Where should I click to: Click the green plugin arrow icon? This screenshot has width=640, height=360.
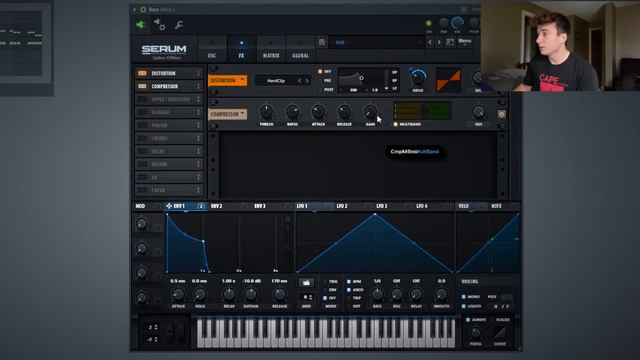coord(140,25)
